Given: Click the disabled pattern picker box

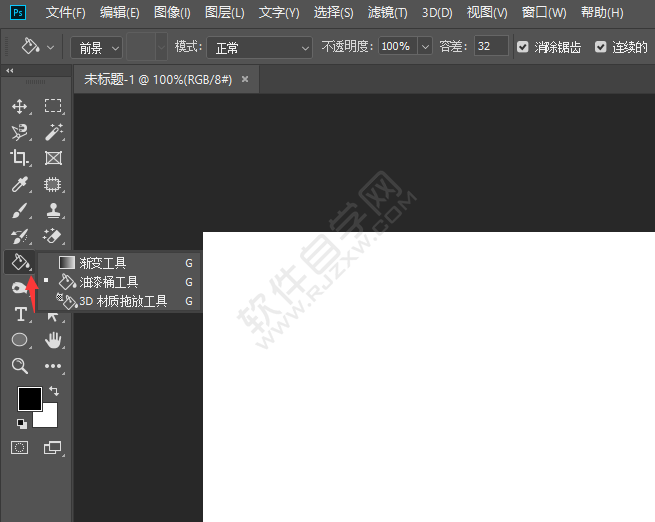Looking at the screenshot, I should pos(147,47).
